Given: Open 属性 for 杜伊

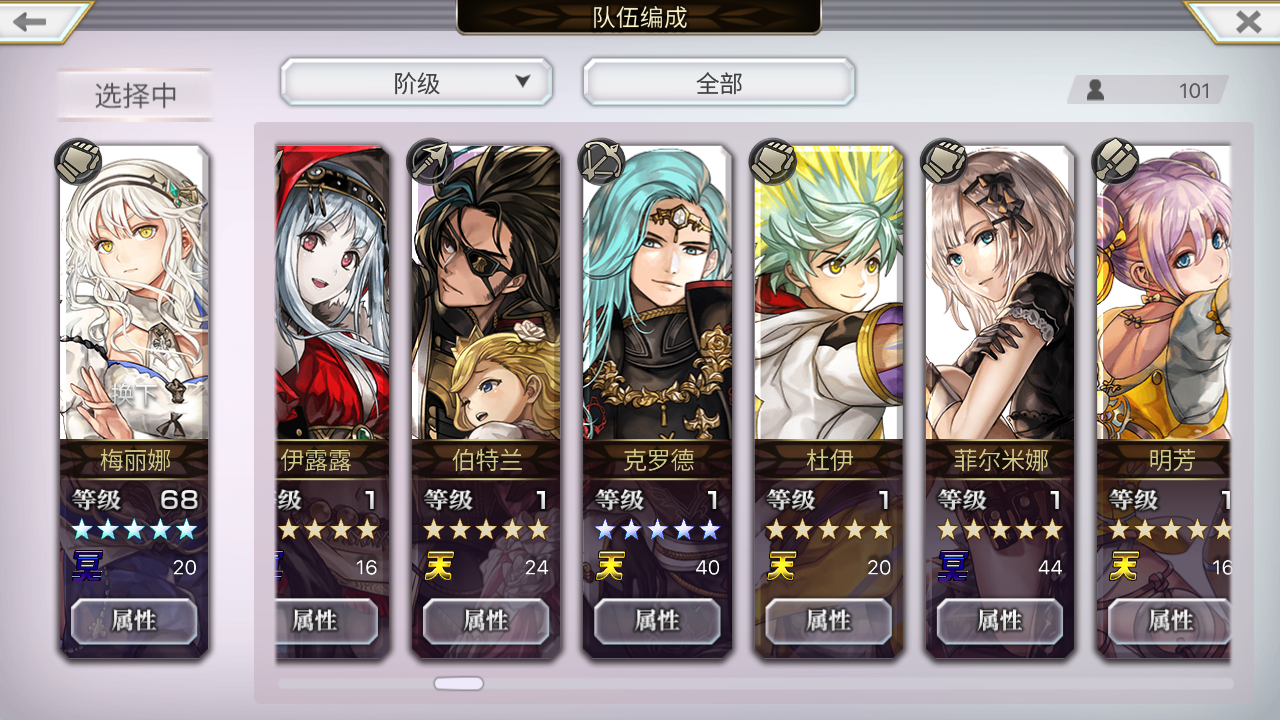Looking at the screenshot, I should tap(828, 621).
